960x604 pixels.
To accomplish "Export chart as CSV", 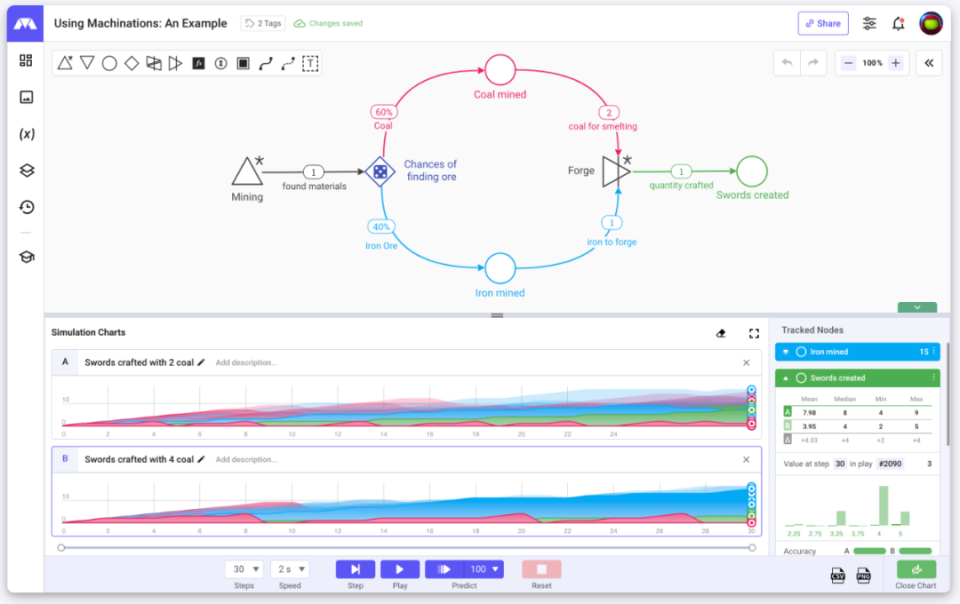I will 837,575.
